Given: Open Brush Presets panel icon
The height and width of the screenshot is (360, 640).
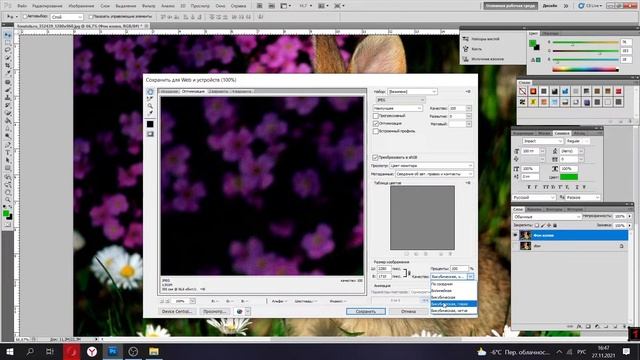Looking at the screenshot, I should 466,39.
